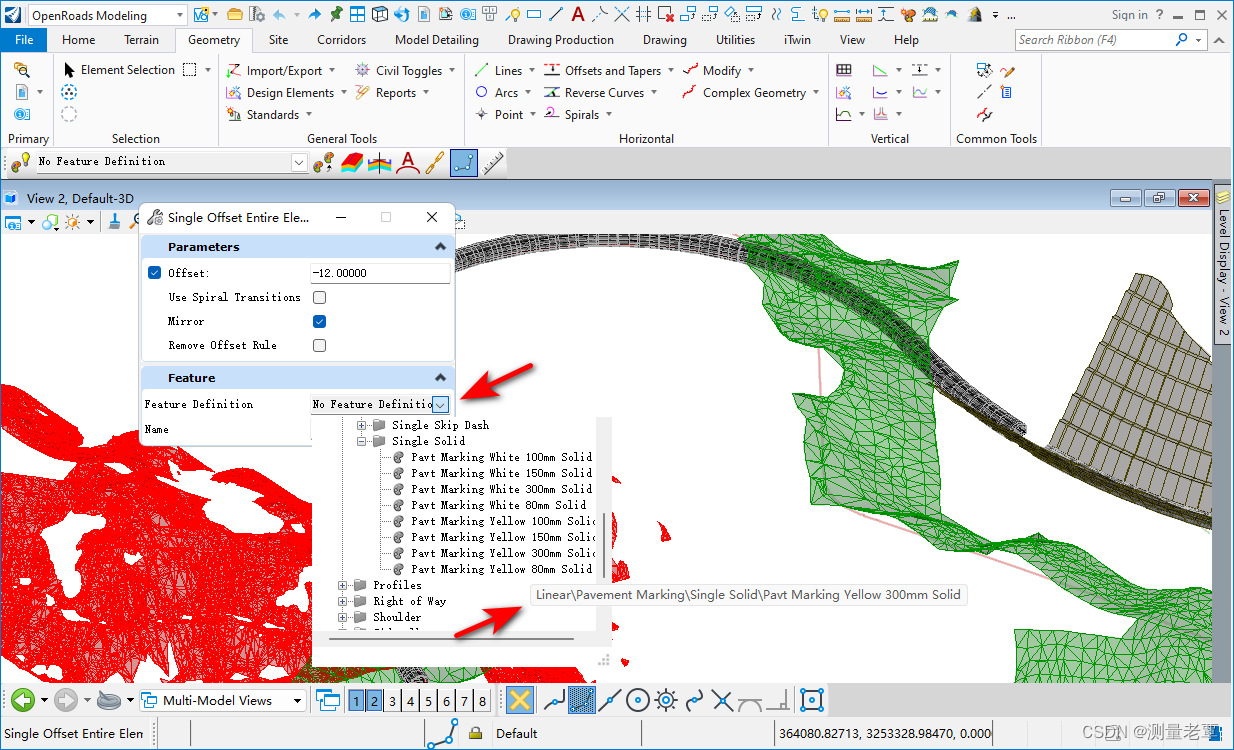Click the grey View Next arrow
Viewport: 1234px width, 750px height.
pyautogui.click(x=66, y=700)
